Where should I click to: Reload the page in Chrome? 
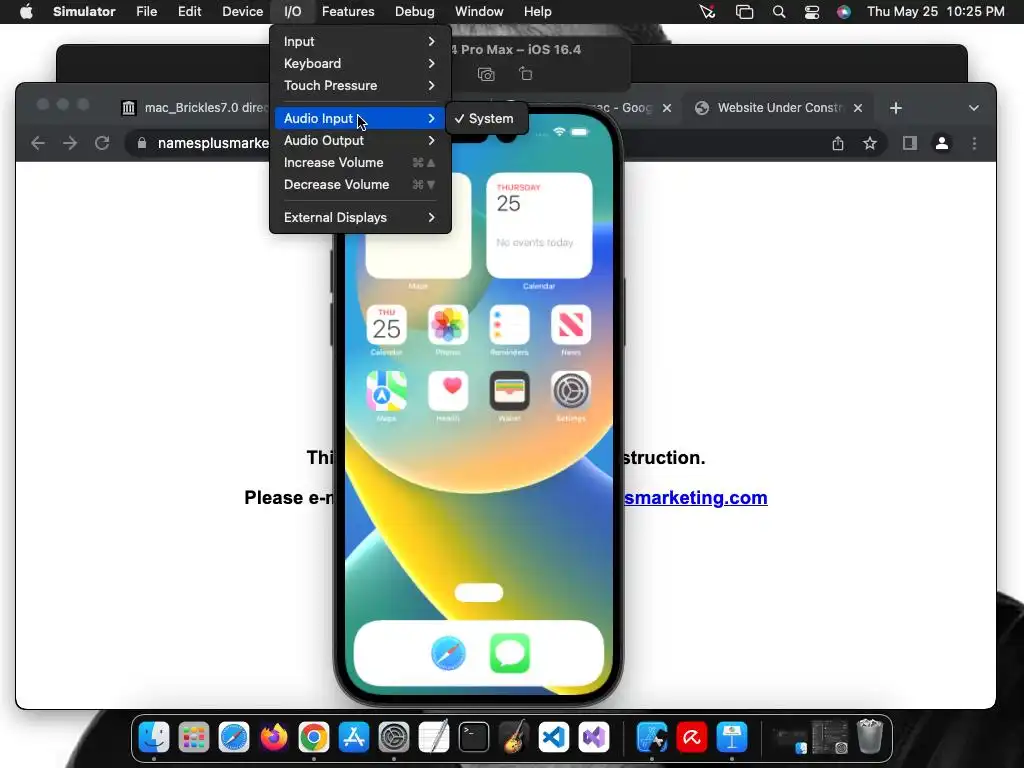click(x=102, y=143)
